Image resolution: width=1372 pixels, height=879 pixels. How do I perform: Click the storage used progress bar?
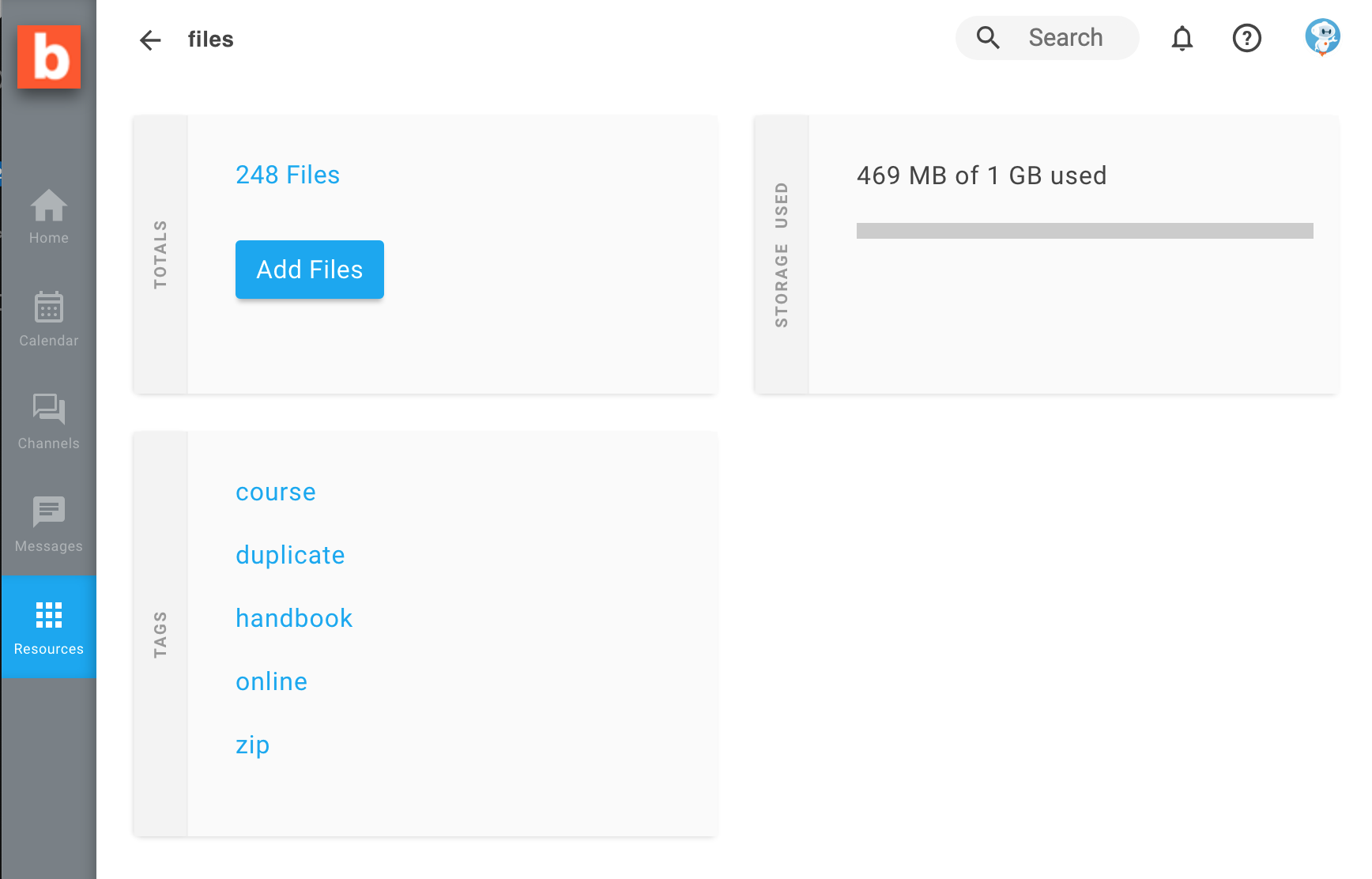(x=1084, y=231)
